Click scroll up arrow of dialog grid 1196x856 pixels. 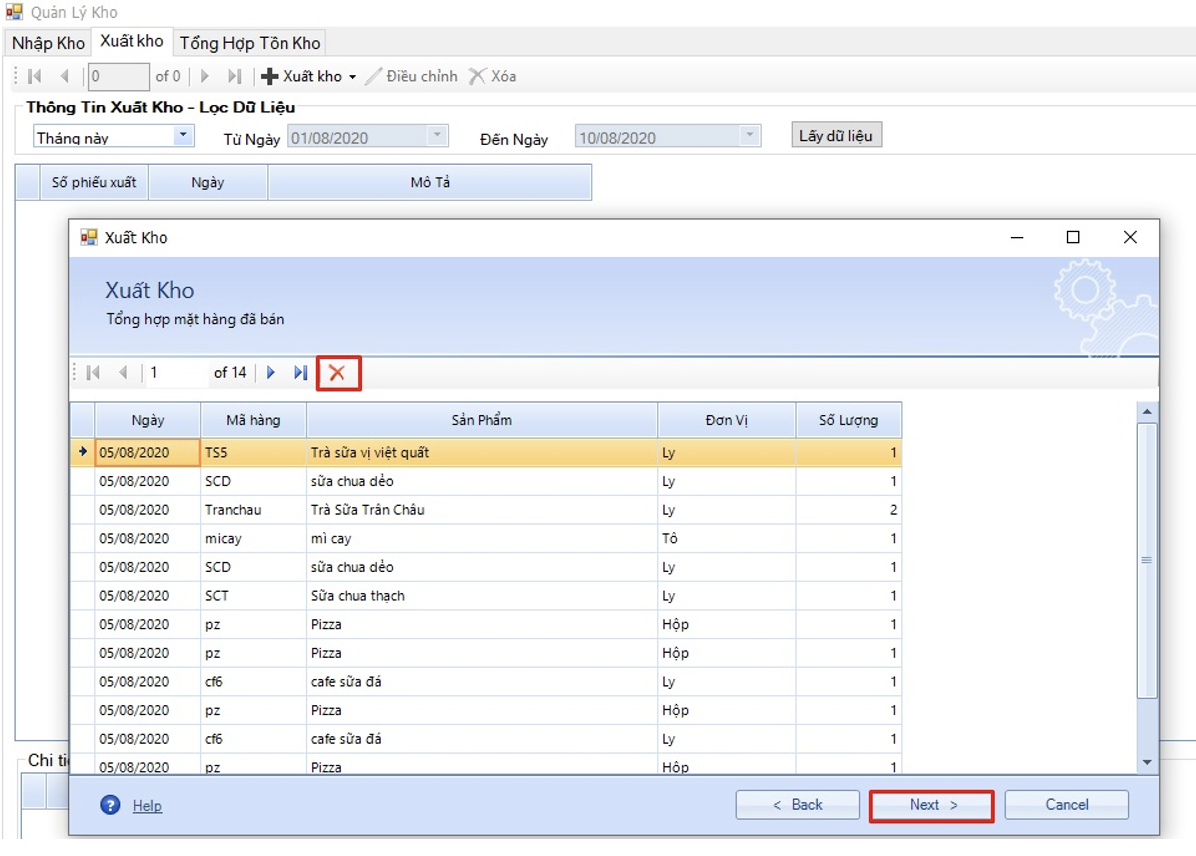[1146, 412]
